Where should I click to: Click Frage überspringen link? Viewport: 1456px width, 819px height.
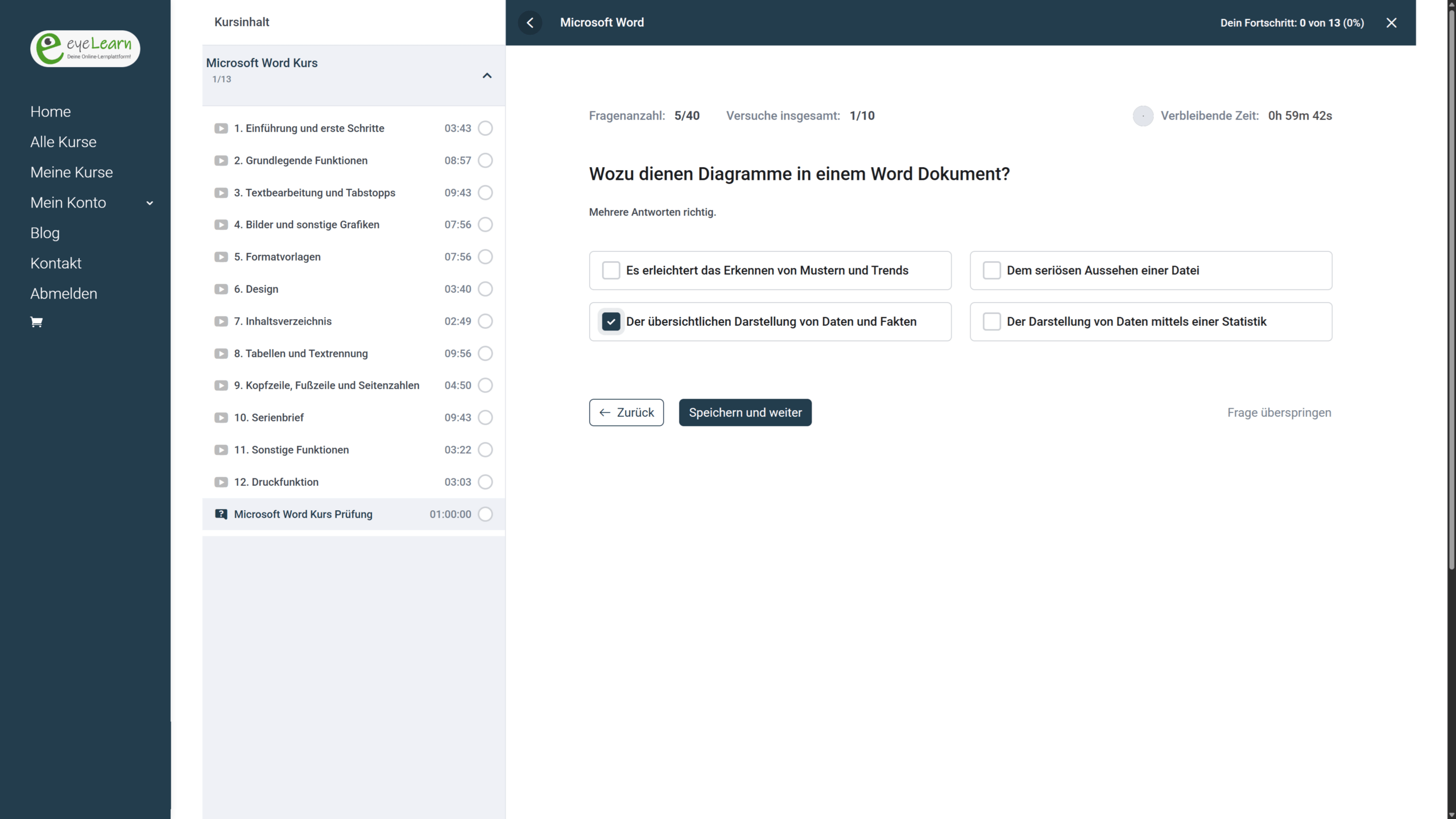1279,413
